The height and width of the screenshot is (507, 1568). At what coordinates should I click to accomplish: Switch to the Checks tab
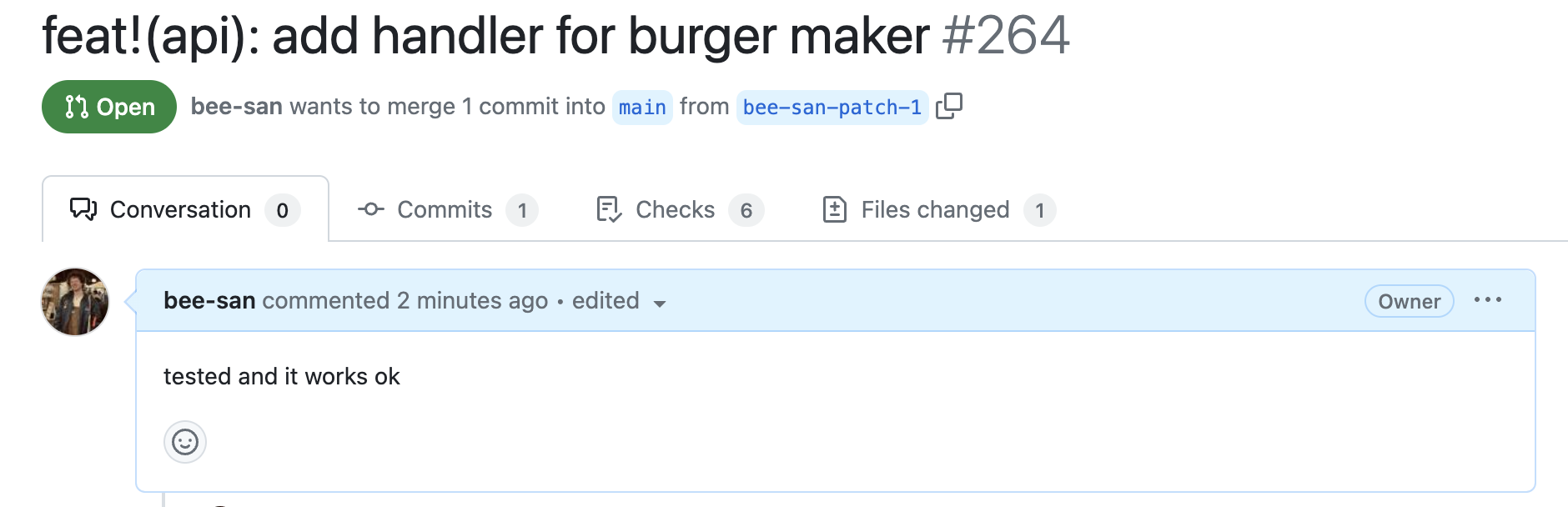pyautogui.click(x=674, y=210)
